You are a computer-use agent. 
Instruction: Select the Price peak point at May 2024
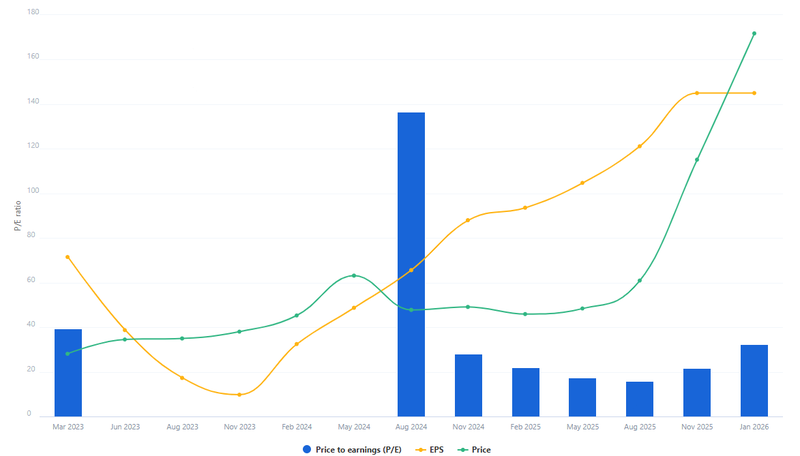pos(354,276)
